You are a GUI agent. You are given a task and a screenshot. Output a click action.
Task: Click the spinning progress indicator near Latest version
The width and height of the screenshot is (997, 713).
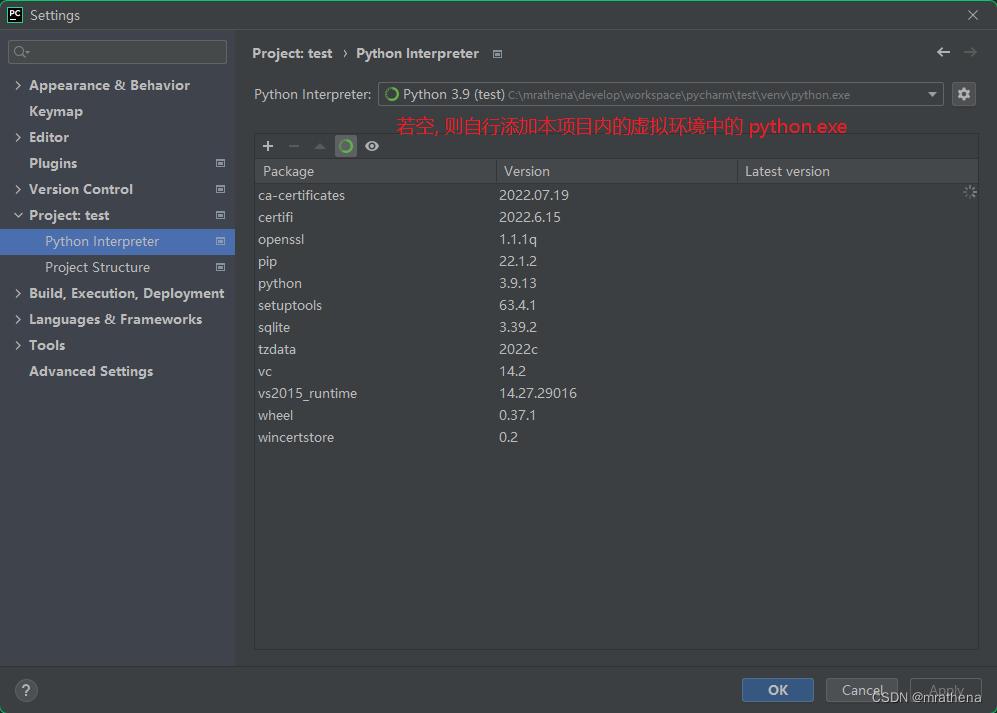tap(969, 192)
